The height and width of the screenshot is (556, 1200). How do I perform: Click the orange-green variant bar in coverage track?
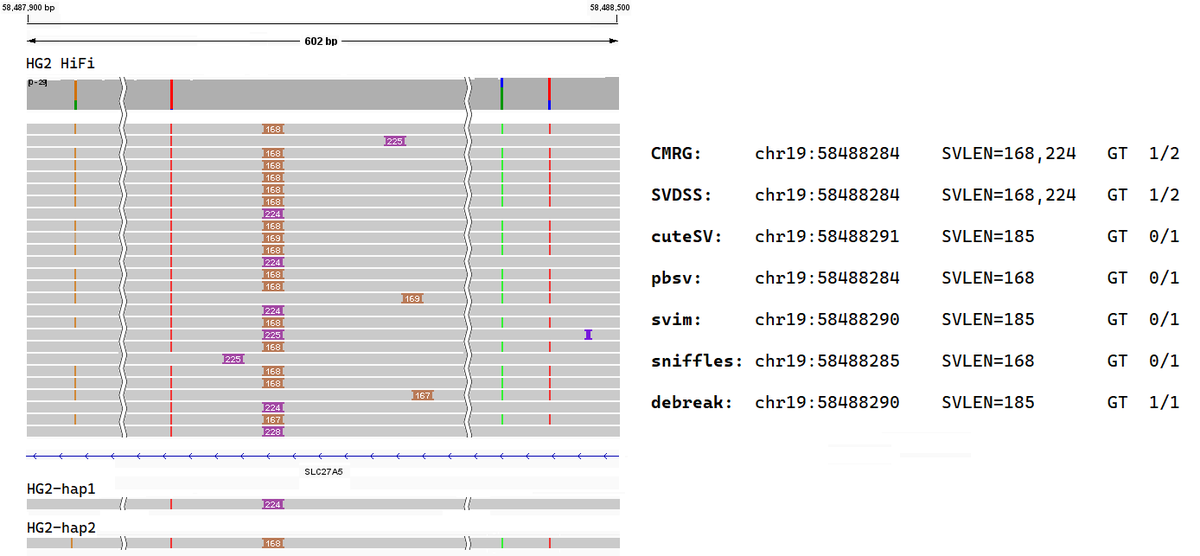[75, 95]
